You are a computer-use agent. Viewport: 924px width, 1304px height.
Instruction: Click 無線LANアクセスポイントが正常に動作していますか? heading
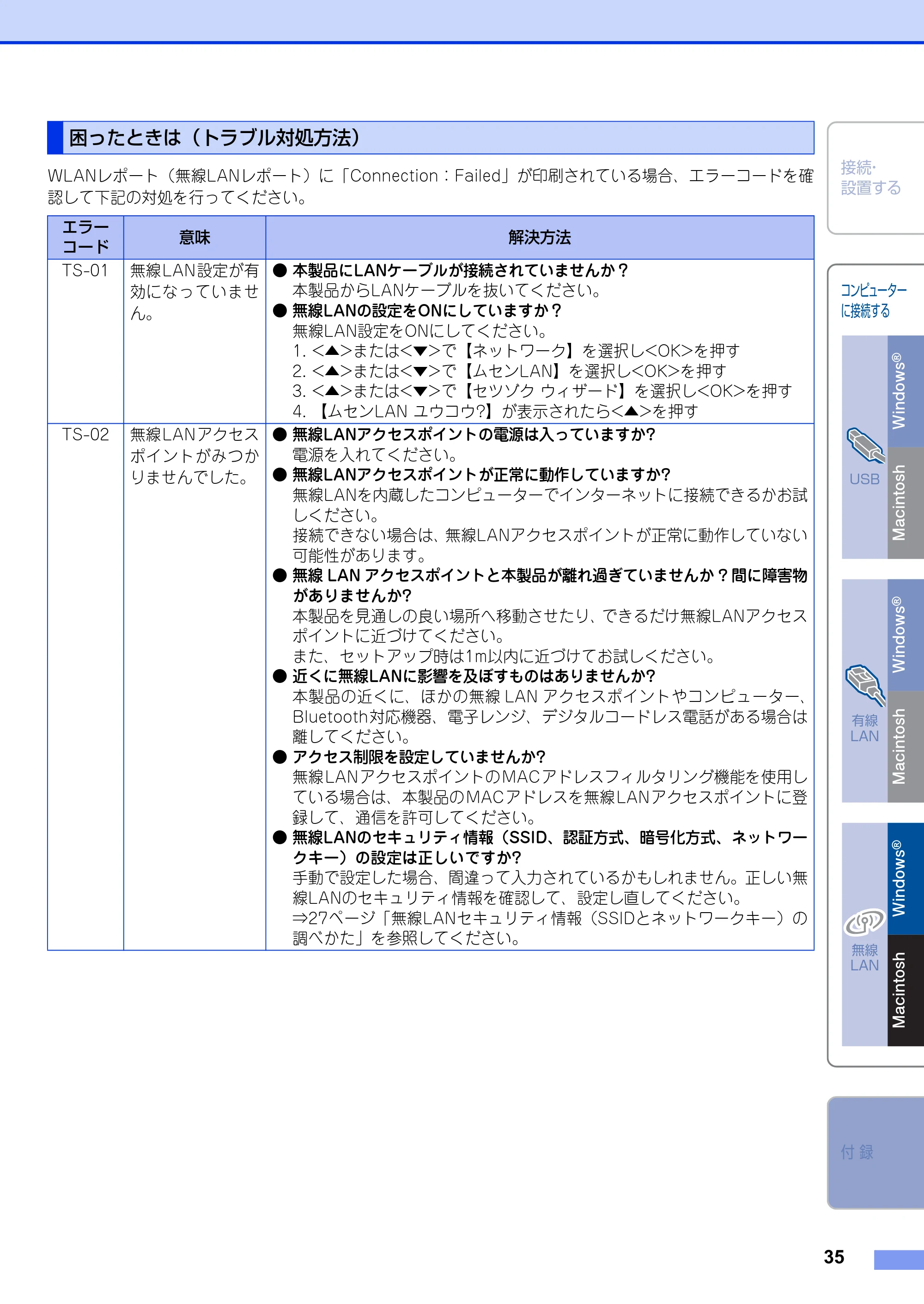(481, 475)
